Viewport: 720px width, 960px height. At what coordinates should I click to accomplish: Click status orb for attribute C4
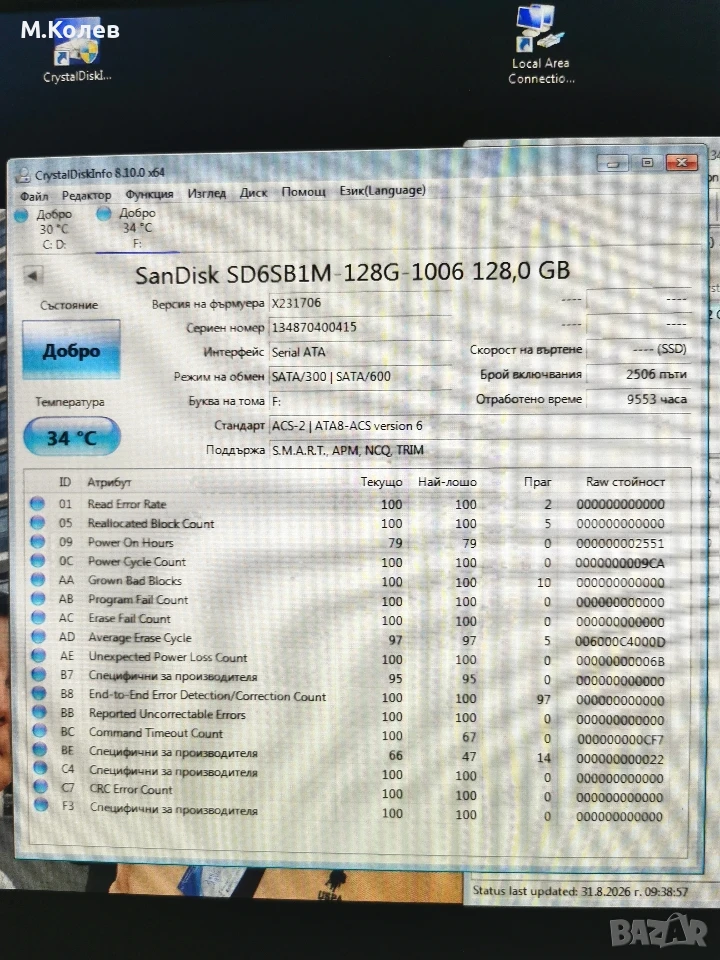(40, 768)
